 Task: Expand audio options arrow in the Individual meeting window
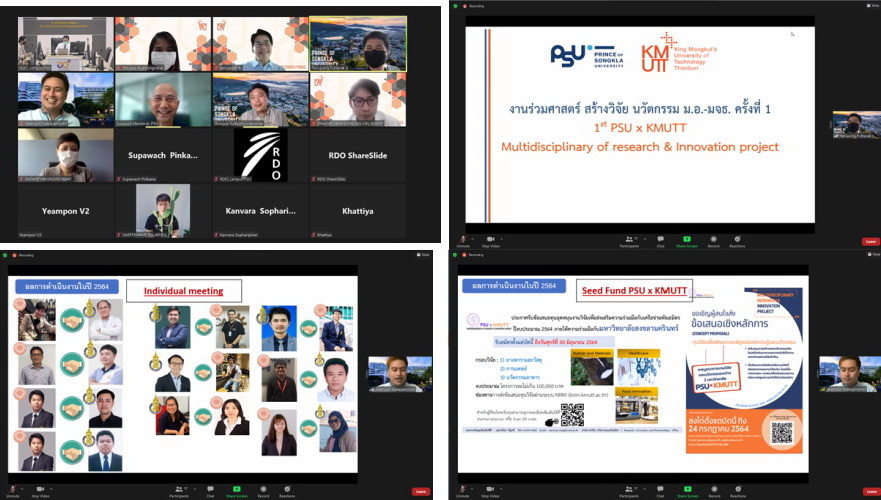tap(22, 489)
